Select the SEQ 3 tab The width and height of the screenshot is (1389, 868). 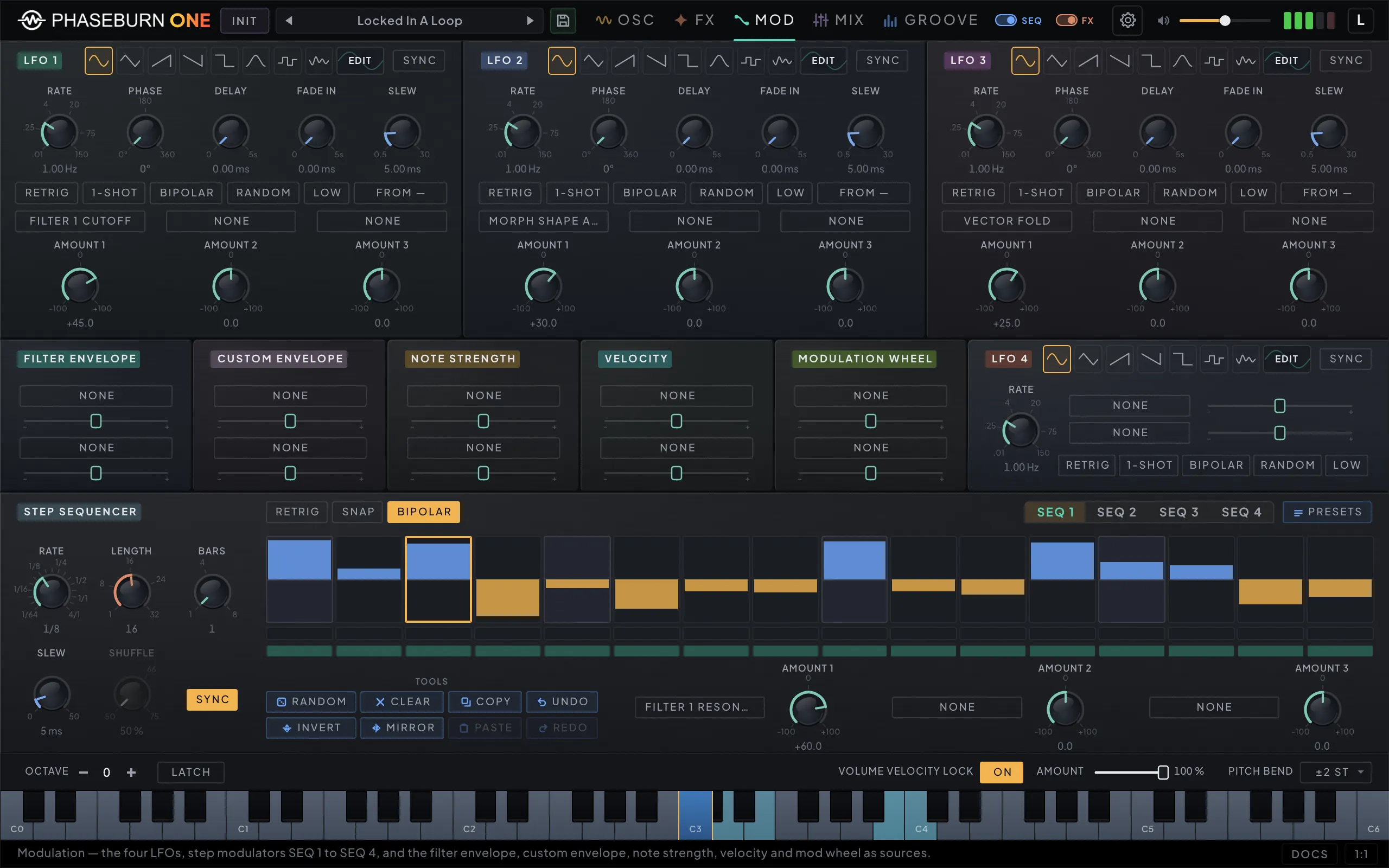pos(1179,512)
